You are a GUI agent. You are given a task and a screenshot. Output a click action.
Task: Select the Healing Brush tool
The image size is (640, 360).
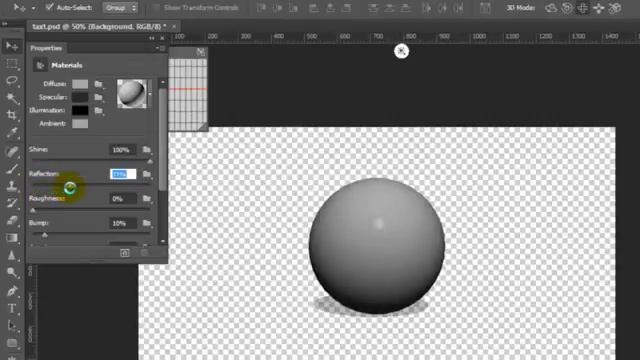[x=12, y=151]
